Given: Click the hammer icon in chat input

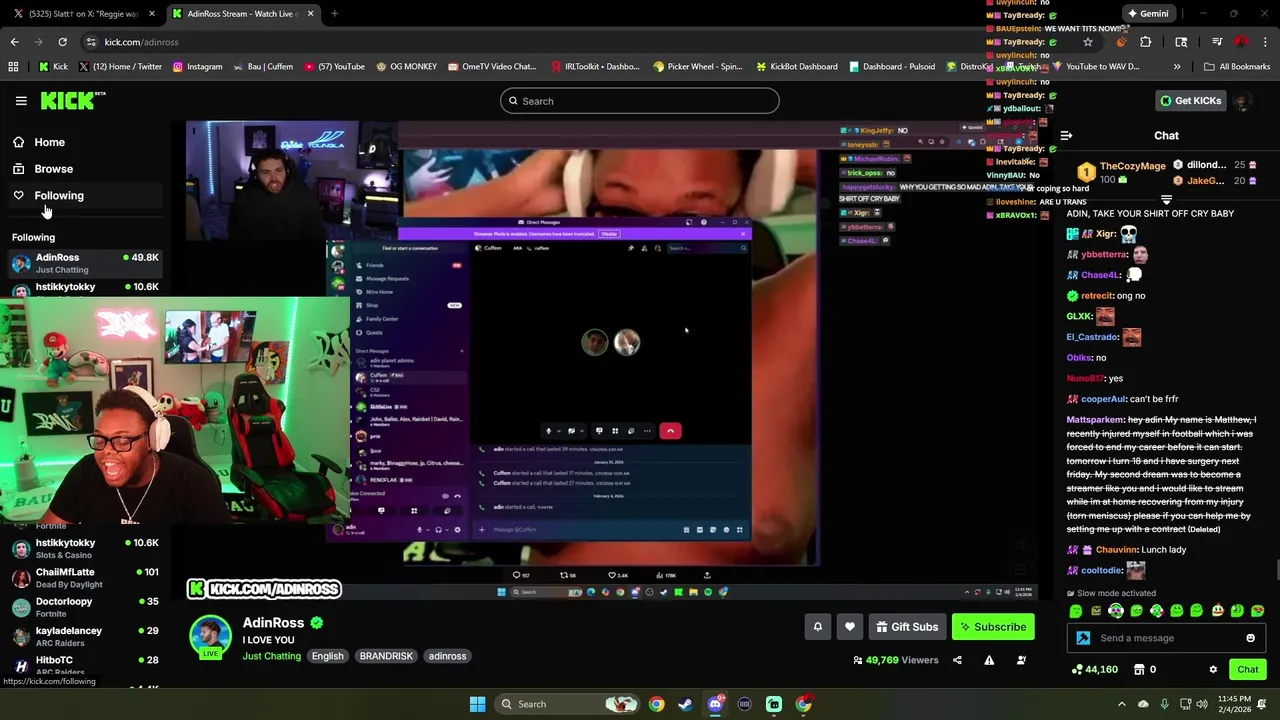Looking at the screenshot, I should pyautogui.click(x=1083, y=638).
